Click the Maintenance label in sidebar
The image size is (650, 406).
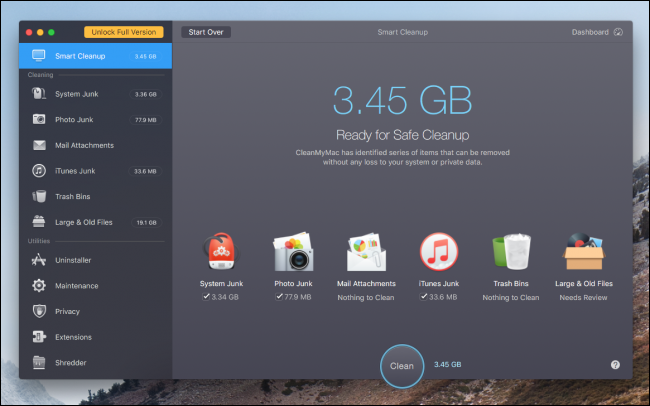77,286
